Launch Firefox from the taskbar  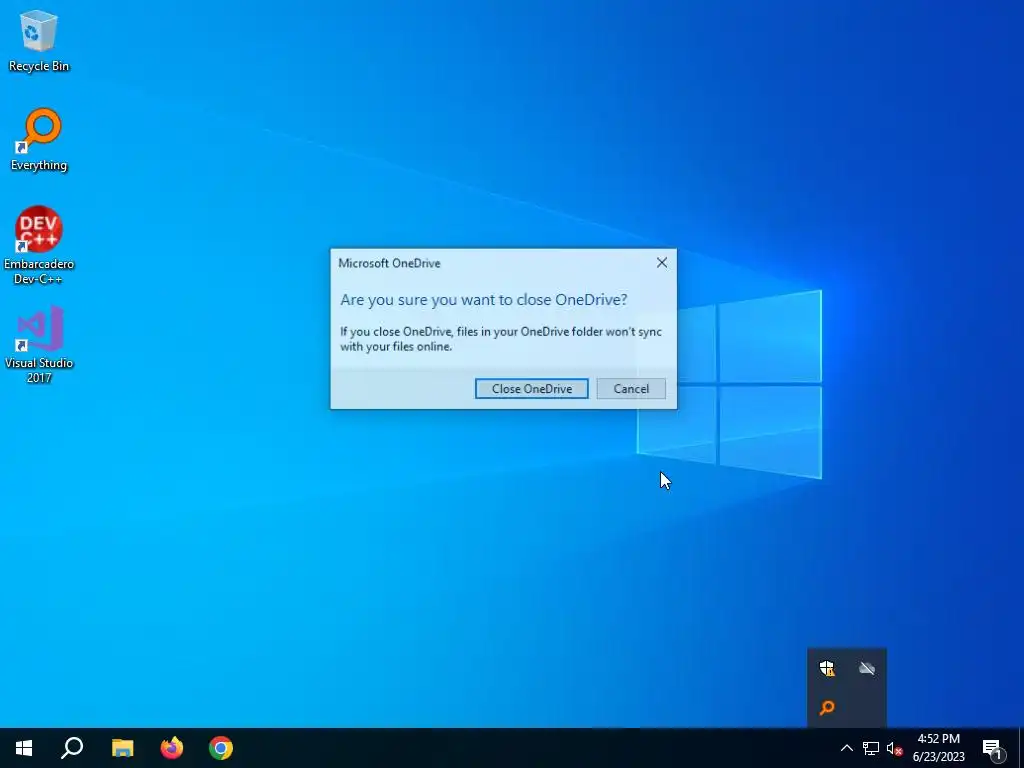point(172,748)
